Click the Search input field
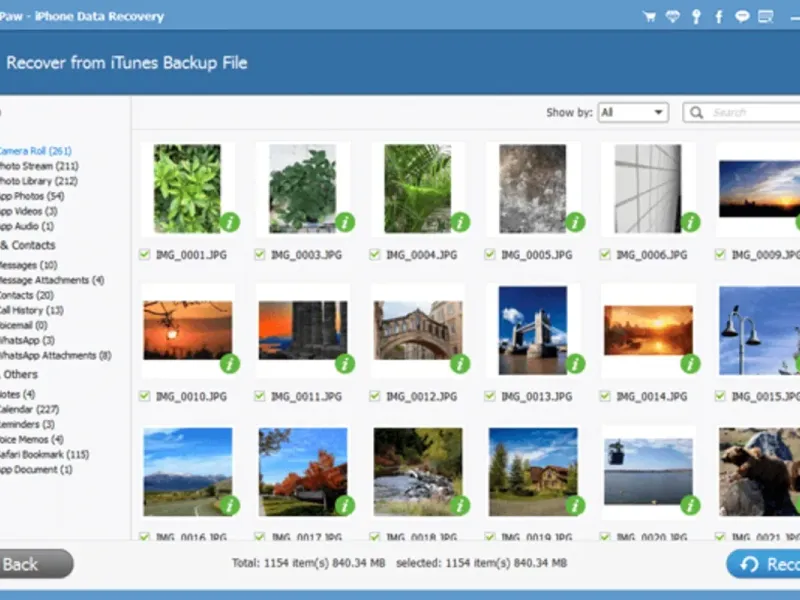Image resolution: width=800 pixels, height=600 pixels. (742, 112)
